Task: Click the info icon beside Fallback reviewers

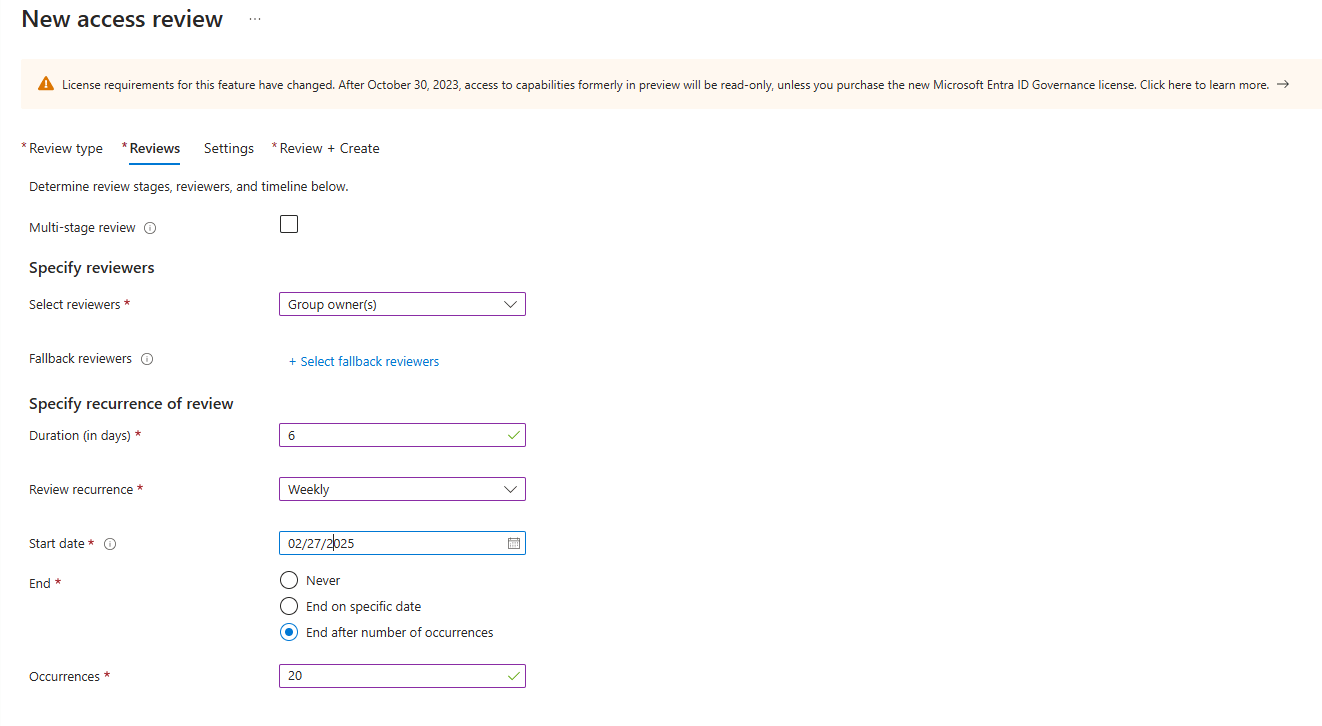Action: [147, 358]
